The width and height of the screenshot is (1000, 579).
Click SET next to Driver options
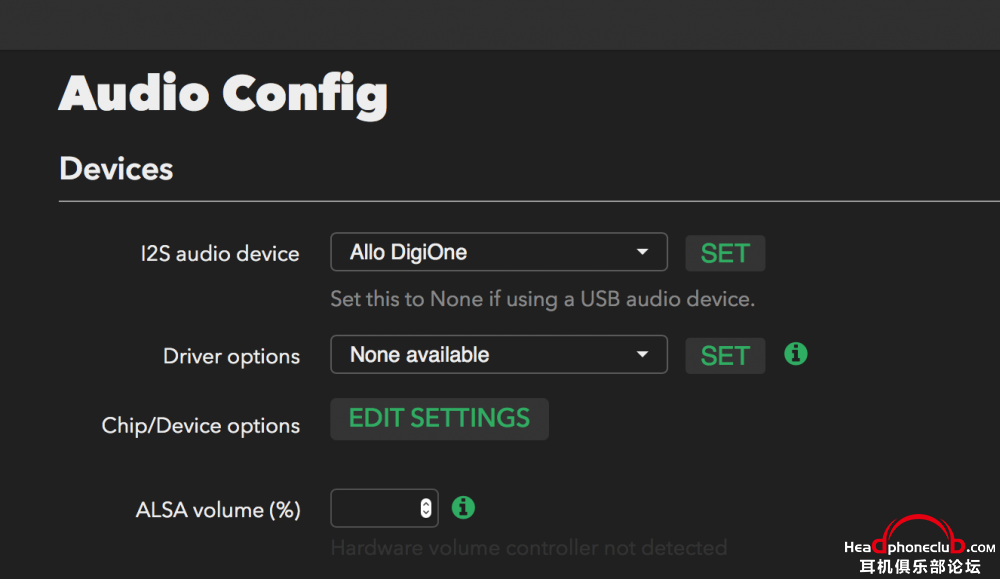[725, 356]
